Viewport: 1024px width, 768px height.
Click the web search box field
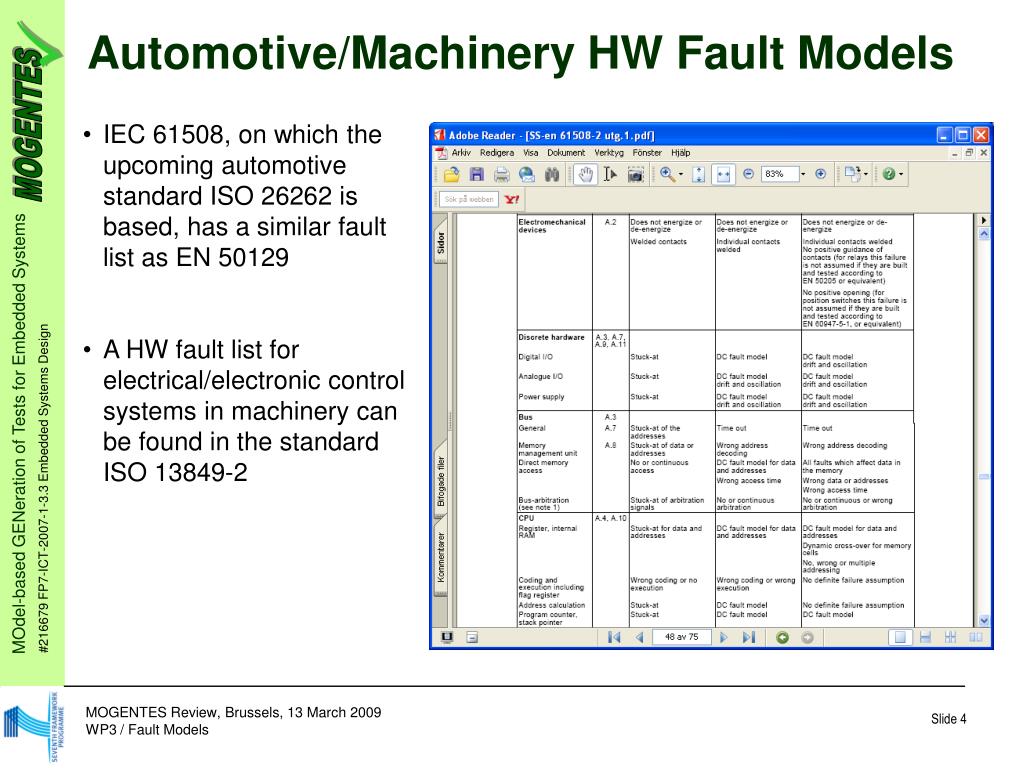469,199
